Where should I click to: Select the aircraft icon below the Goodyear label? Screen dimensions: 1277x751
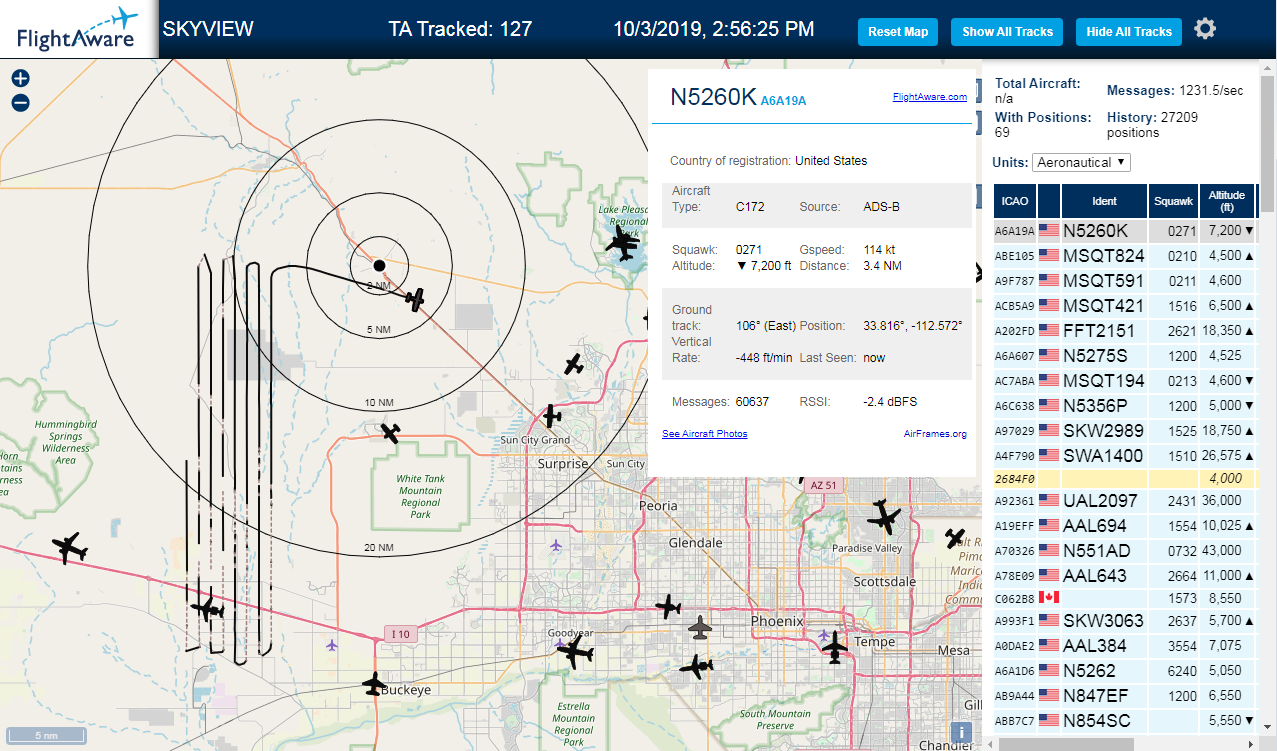pyautogui.click(x=575, y=653)
